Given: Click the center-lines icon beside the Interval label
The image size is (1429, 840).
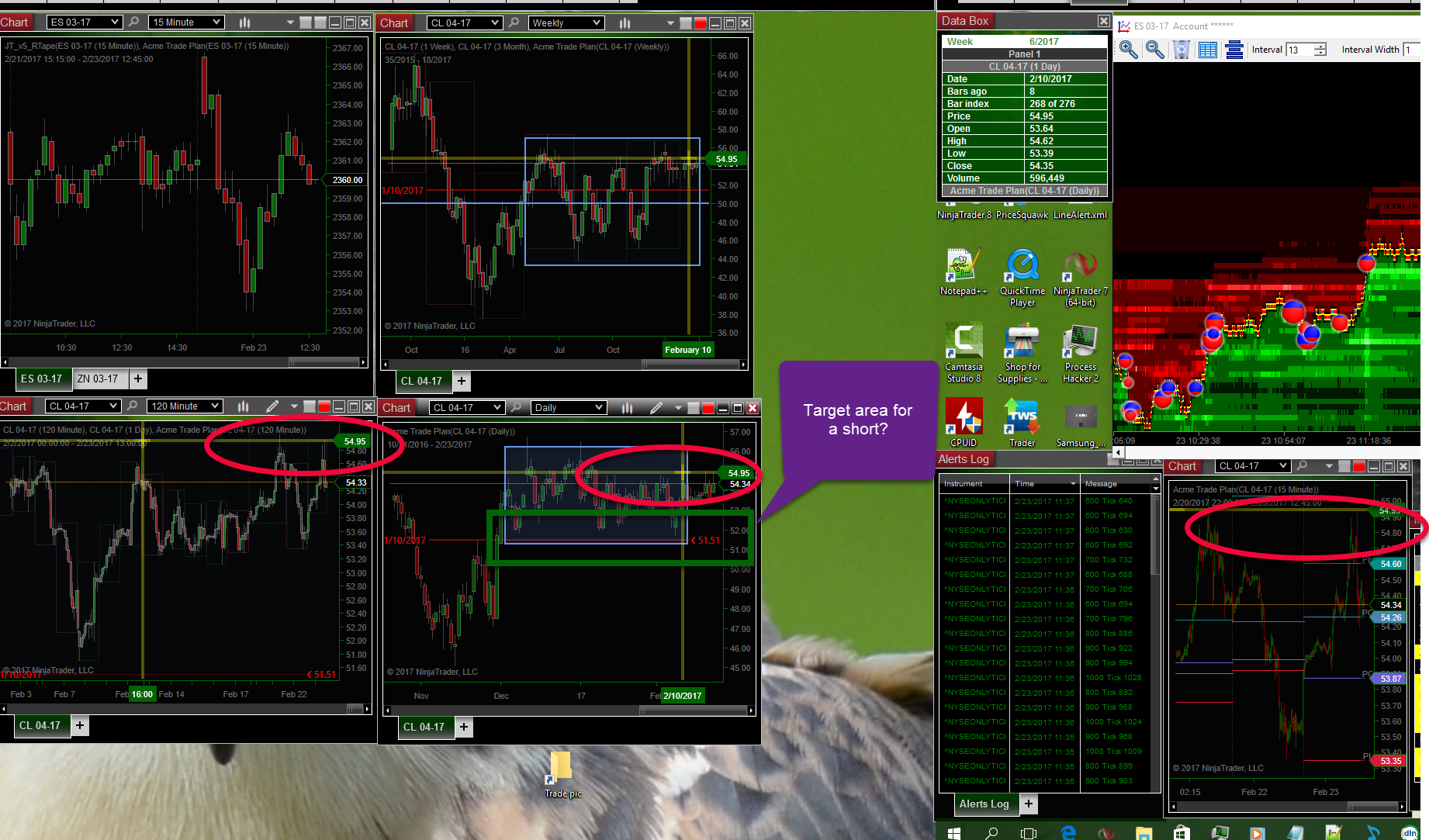Looking at the screenshot, I should tap(1234, 50).
